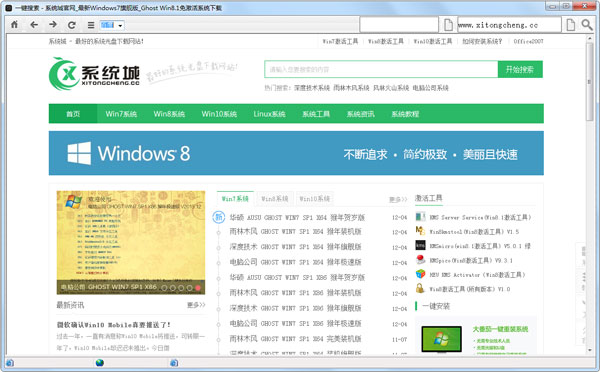Open 系统工具 in the navigation bar
This screenshot has width=600, height=372.
point(316,114)
